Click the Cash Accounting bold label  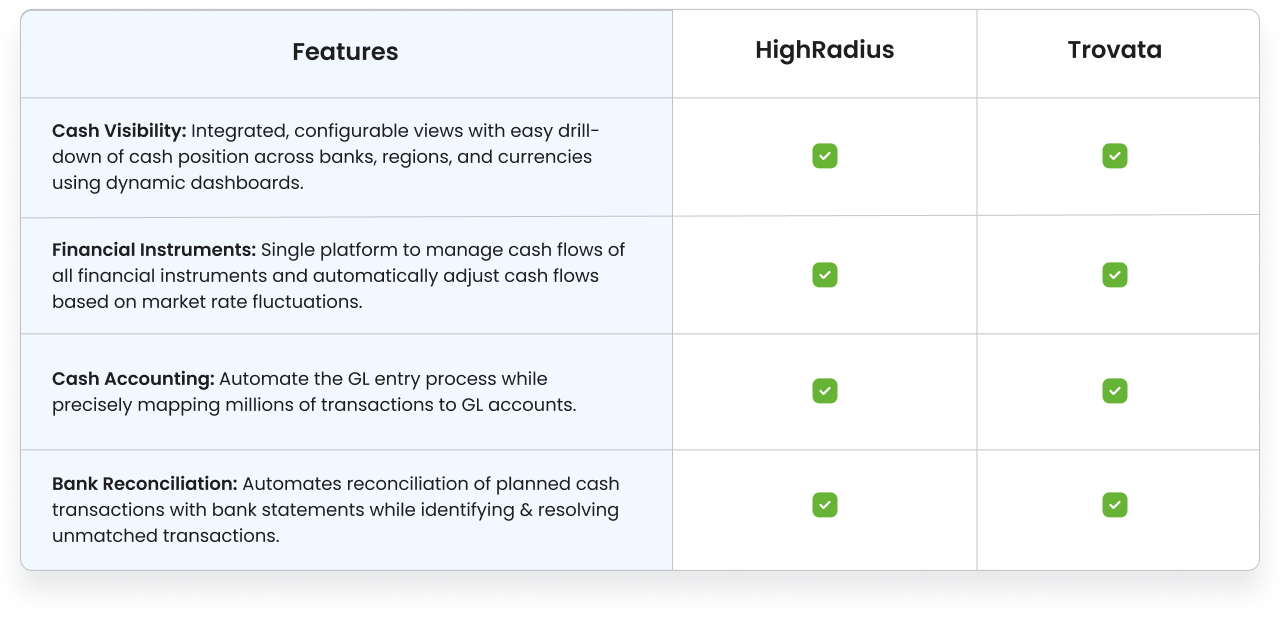pyautogui.click(x=133, y=379)
